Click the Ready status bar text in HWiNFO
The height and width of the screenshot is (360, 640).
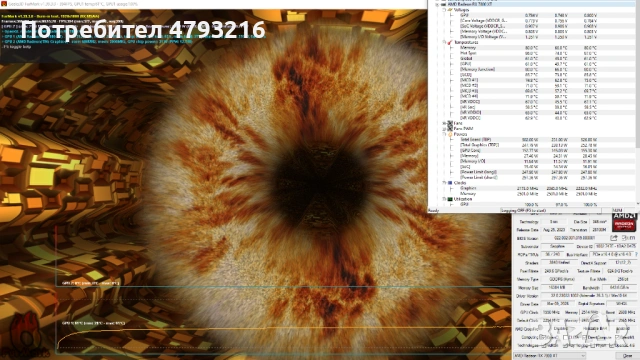point(433,210)
